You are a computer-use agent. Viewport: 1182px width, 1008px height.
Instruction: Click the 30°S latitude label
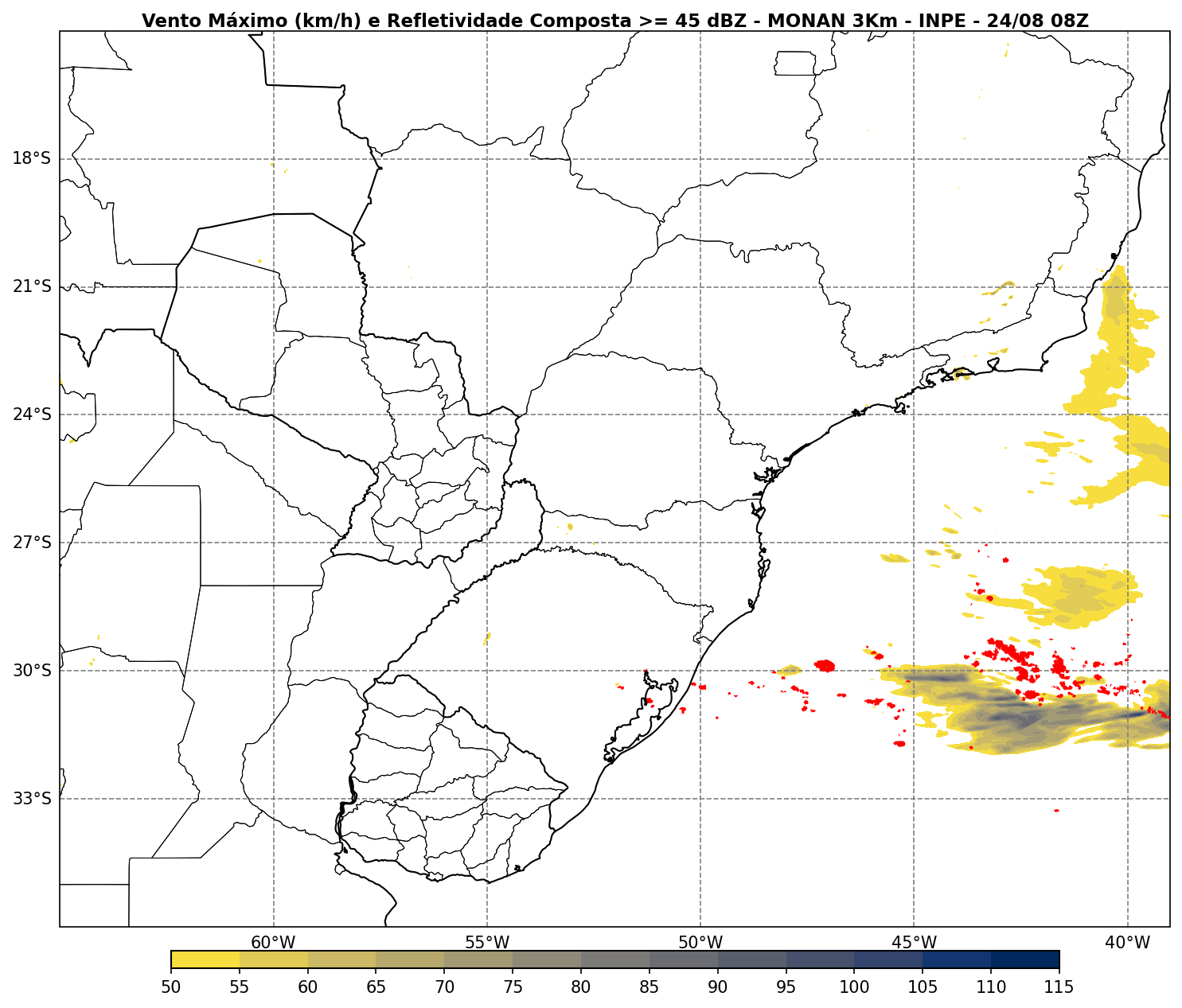pyautogui.click(x=32, y=671)
